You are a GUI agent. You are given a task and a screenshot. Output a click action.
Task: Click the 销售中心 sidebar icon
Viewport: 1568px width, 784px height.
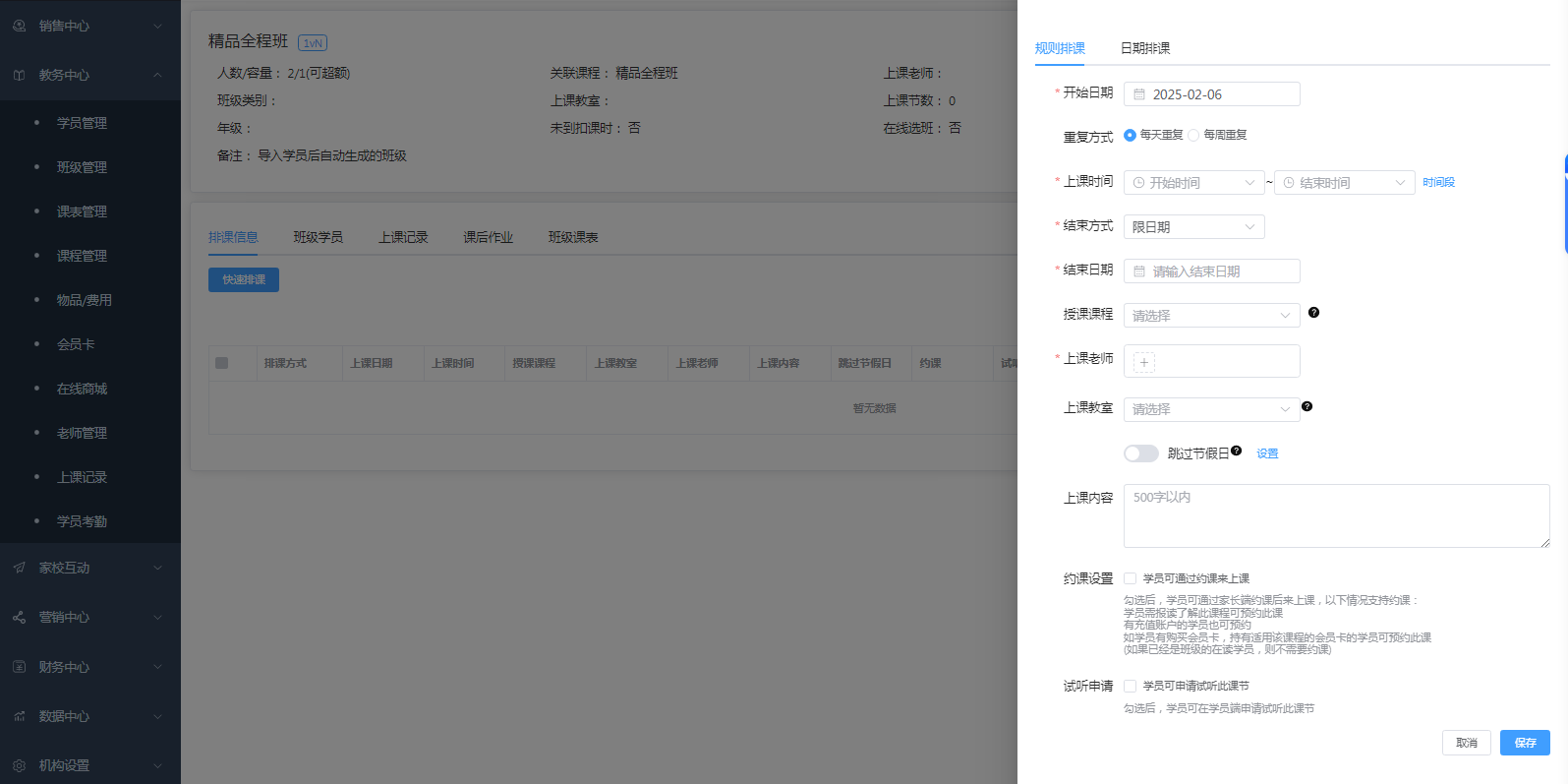click(20, 26)
